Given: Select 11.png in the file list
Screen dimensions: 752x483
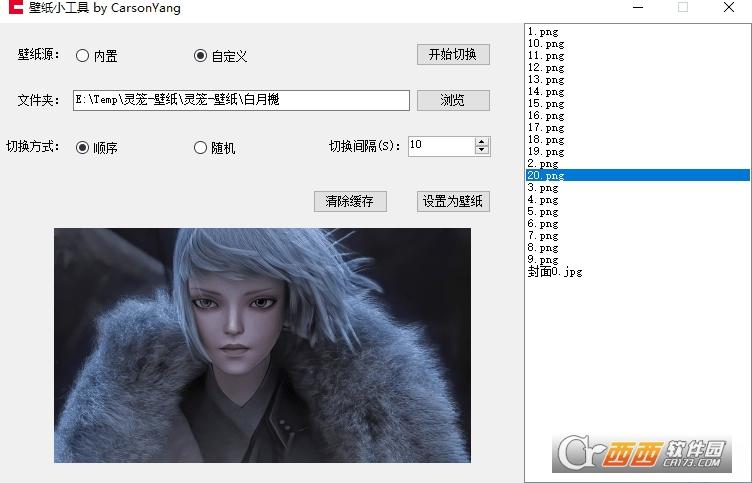Looking at the screenshot, I should coord(637,56).
